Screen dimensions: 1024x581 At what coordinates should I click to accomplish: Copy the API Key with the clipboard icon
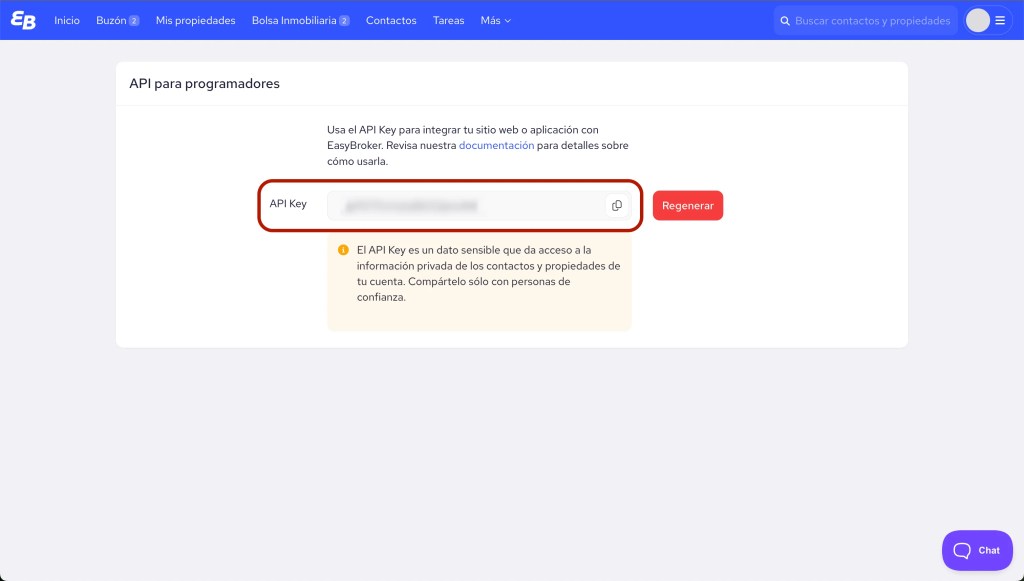[x=616, y=205]
